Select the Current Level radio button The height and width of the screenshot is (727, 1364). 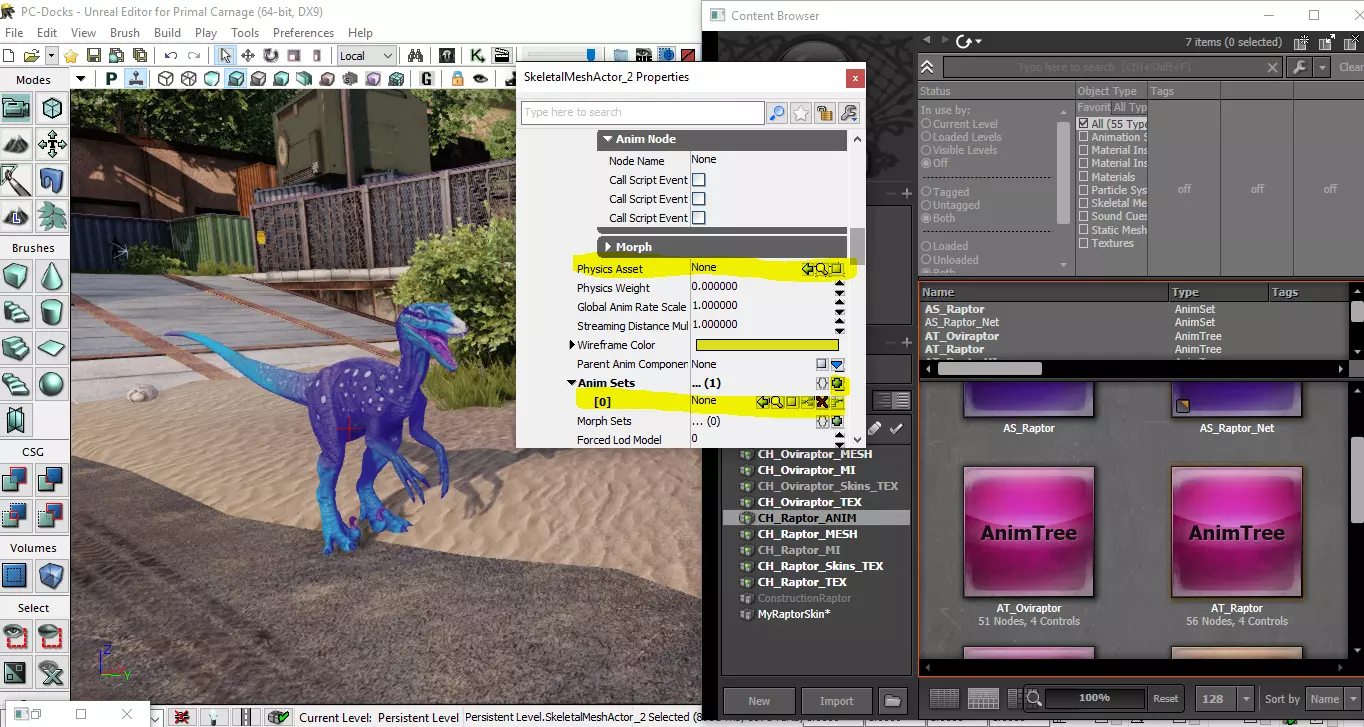click(926, 124)
